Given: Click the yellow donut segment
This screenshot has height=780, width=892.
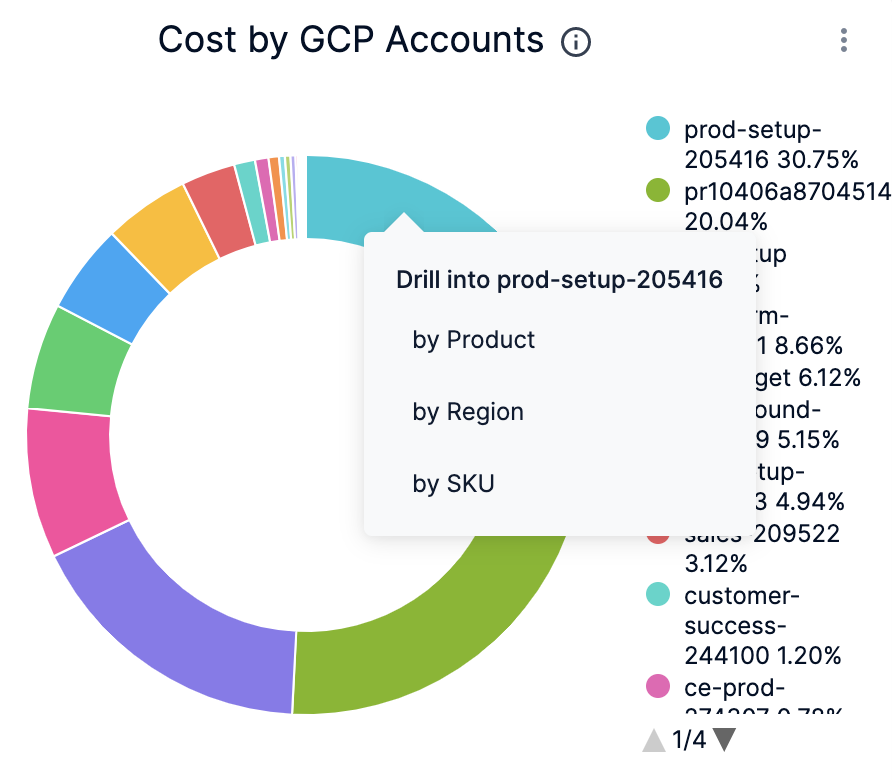Looking at the screenshot, I should (165, 235).
